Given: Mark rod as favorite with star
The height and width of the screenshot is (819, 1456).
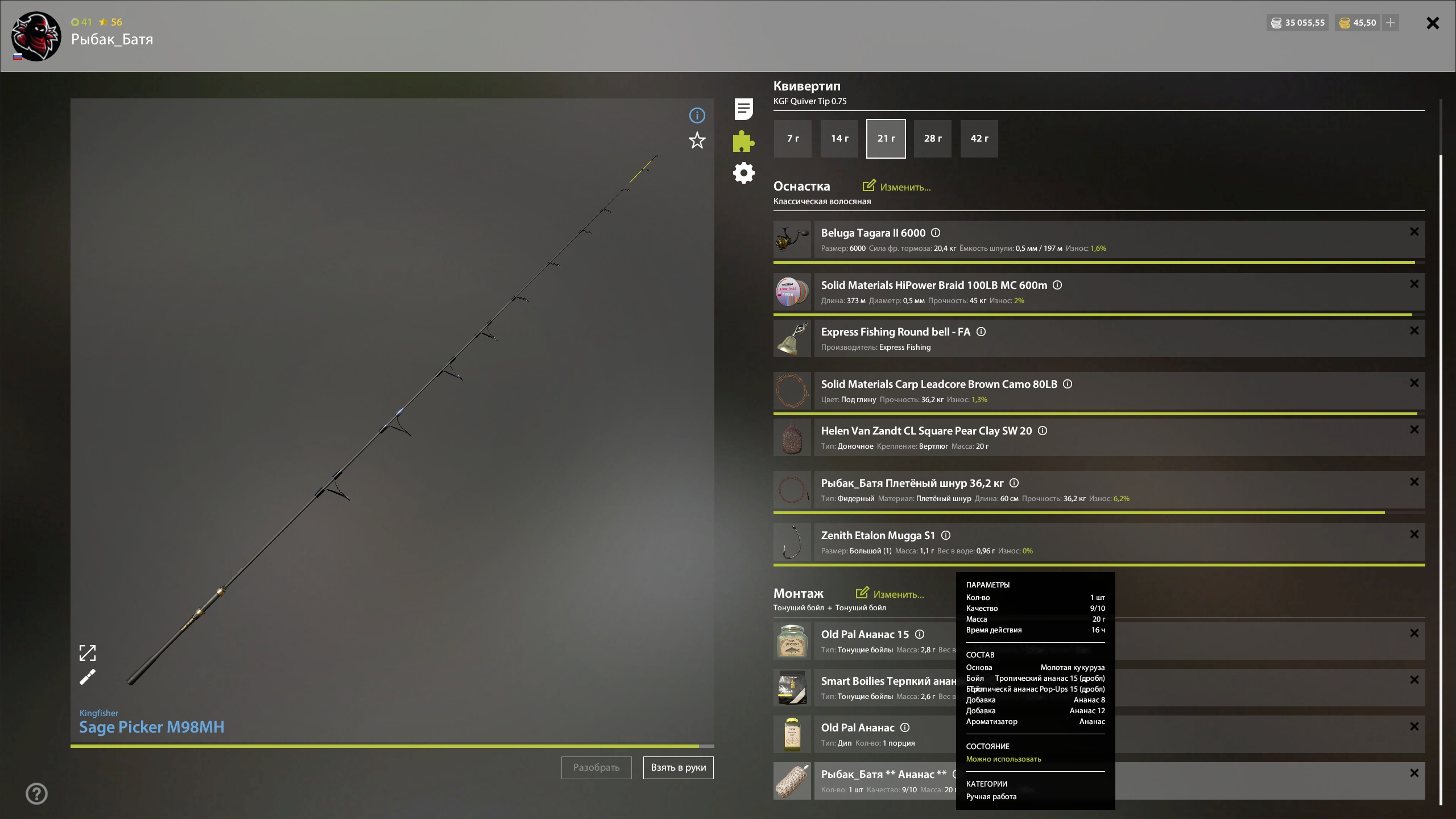Looking at the screenshot, I should (x=697, y=140).
